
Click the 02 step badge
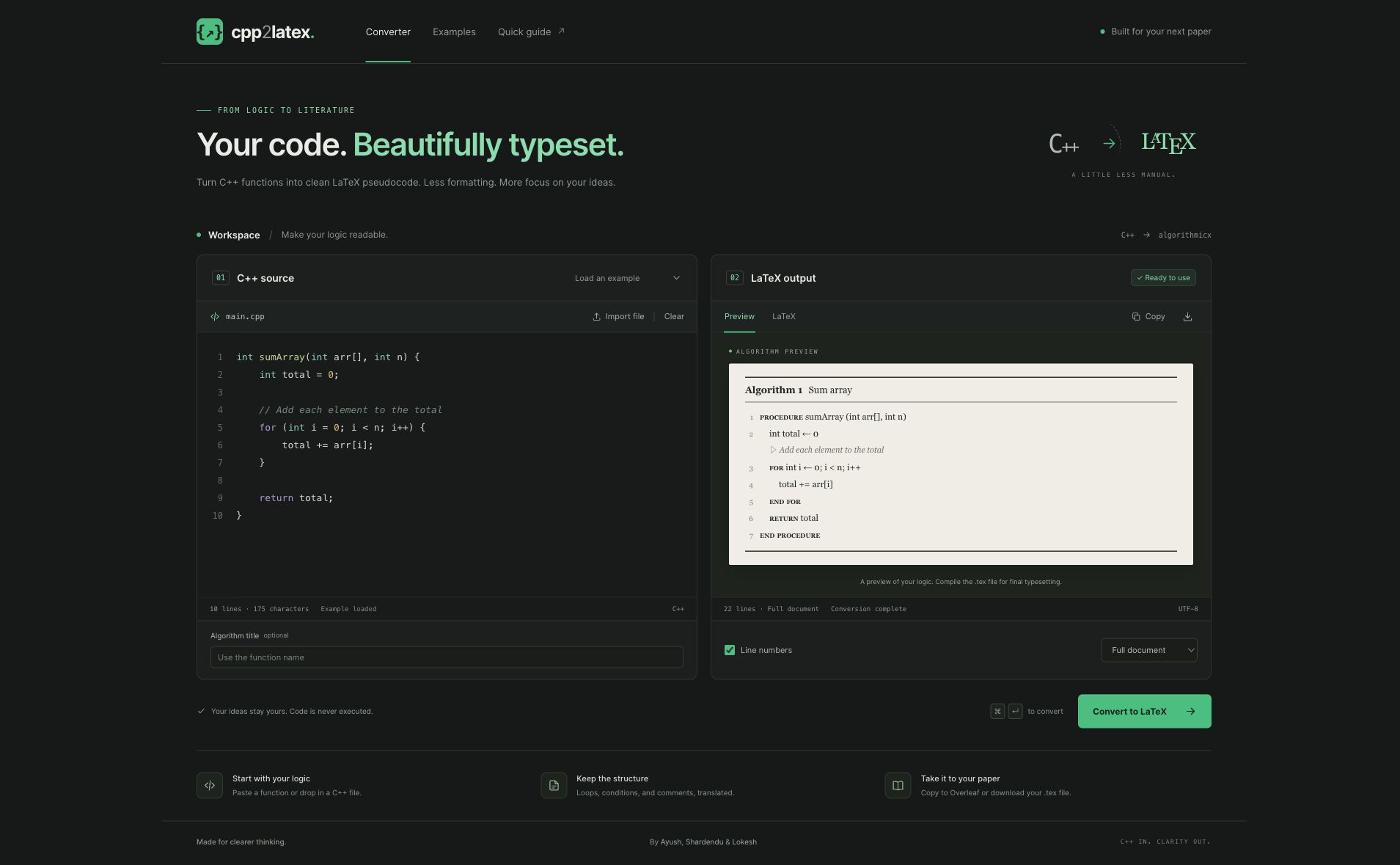click(734, 278)
